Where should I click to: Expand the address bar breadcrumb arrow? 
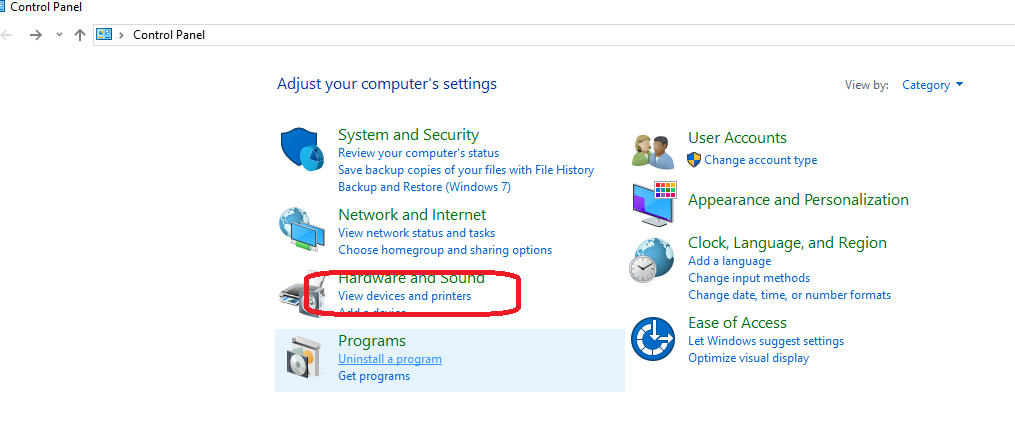[121, 35]
